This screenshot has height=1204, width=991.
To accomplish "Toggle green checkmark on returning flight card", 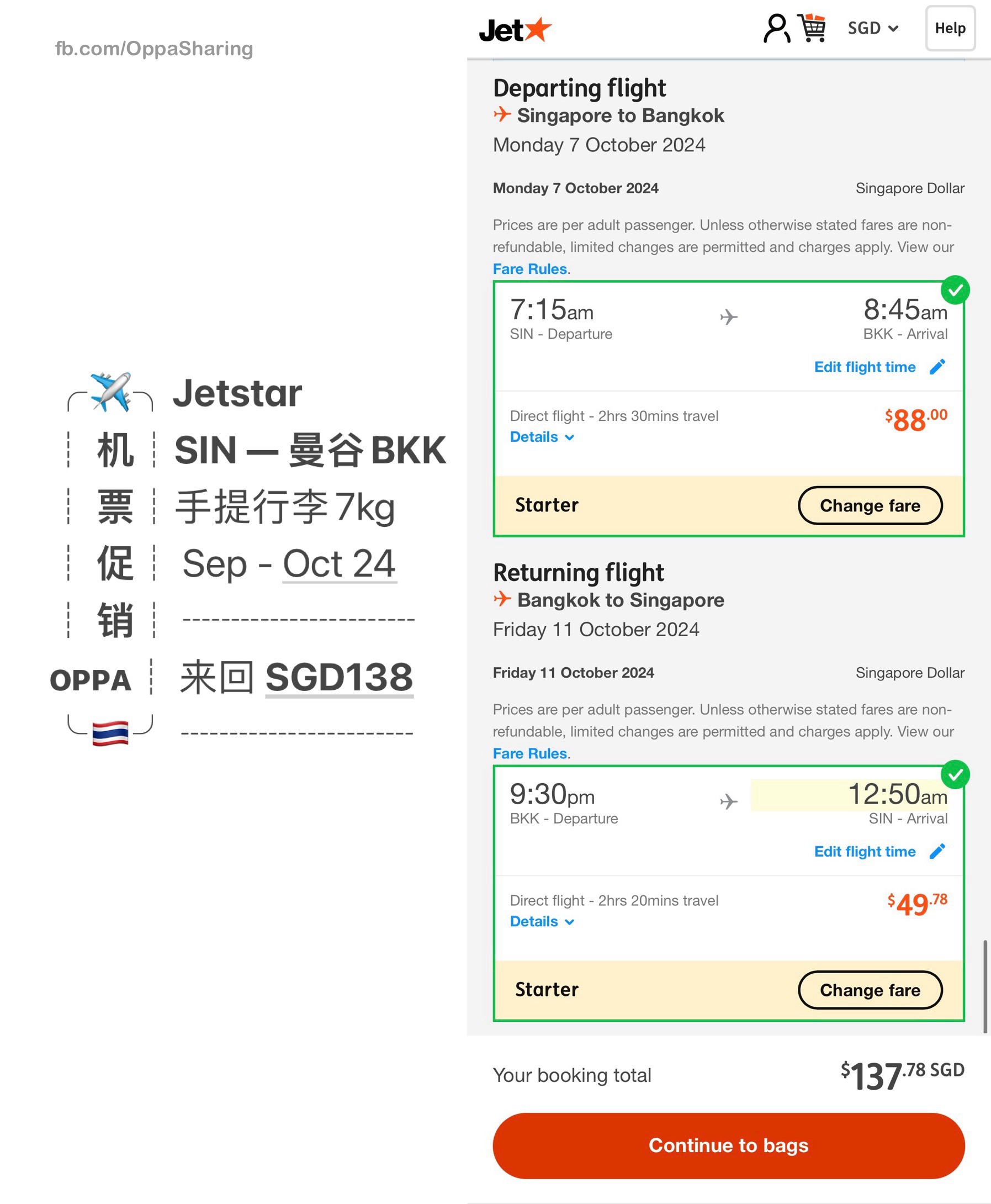I will [x=955, y=774].
